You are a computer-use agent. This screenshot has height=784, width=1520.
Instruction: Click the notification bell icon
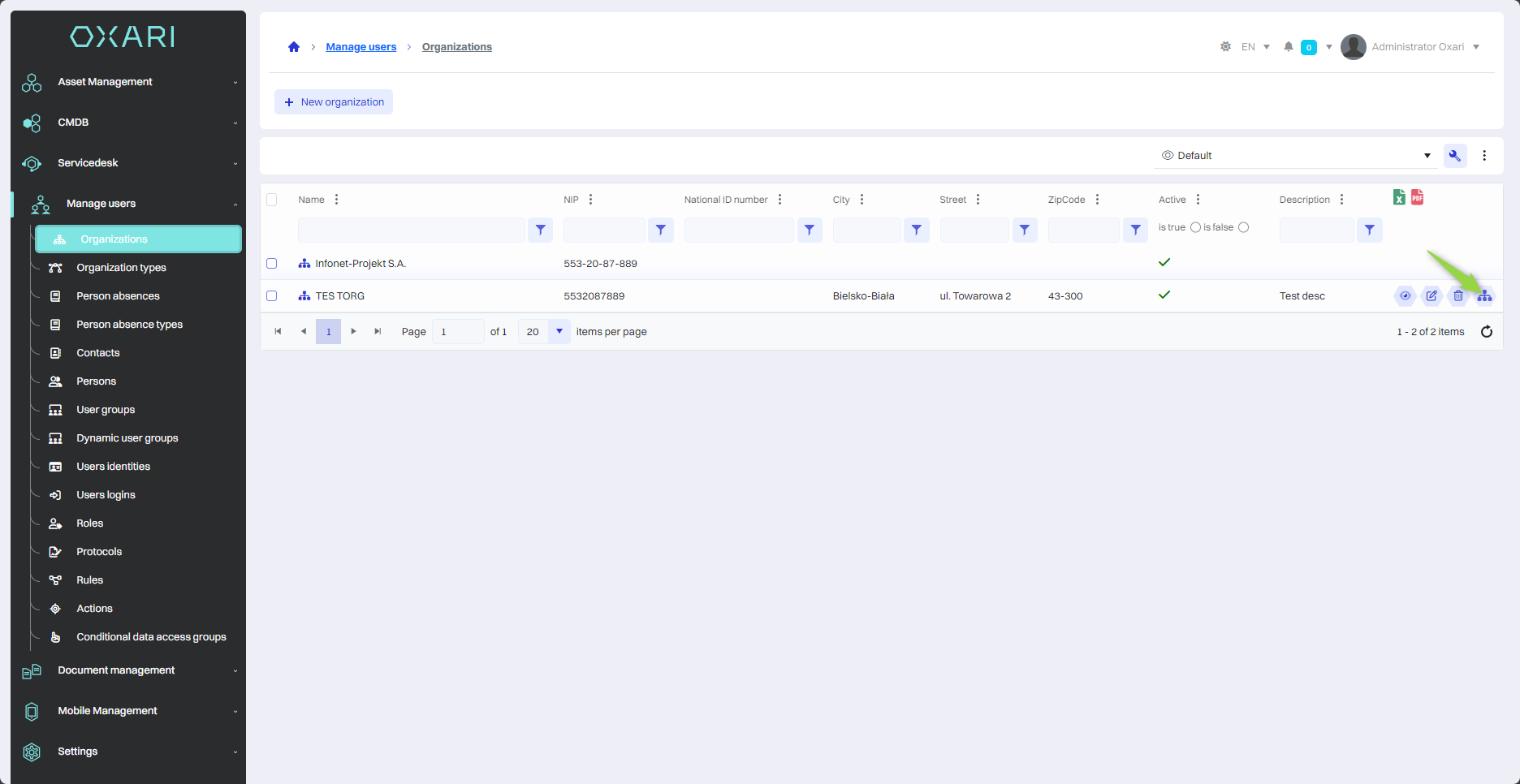point(1288,47)
